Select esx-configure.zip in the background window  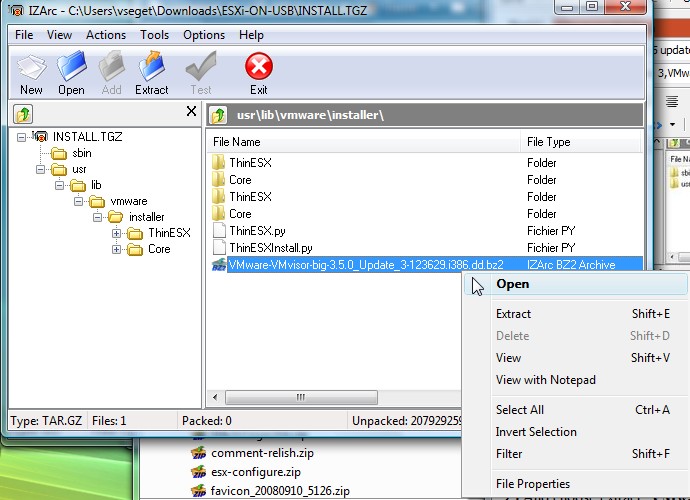click(x=256, y=472)
